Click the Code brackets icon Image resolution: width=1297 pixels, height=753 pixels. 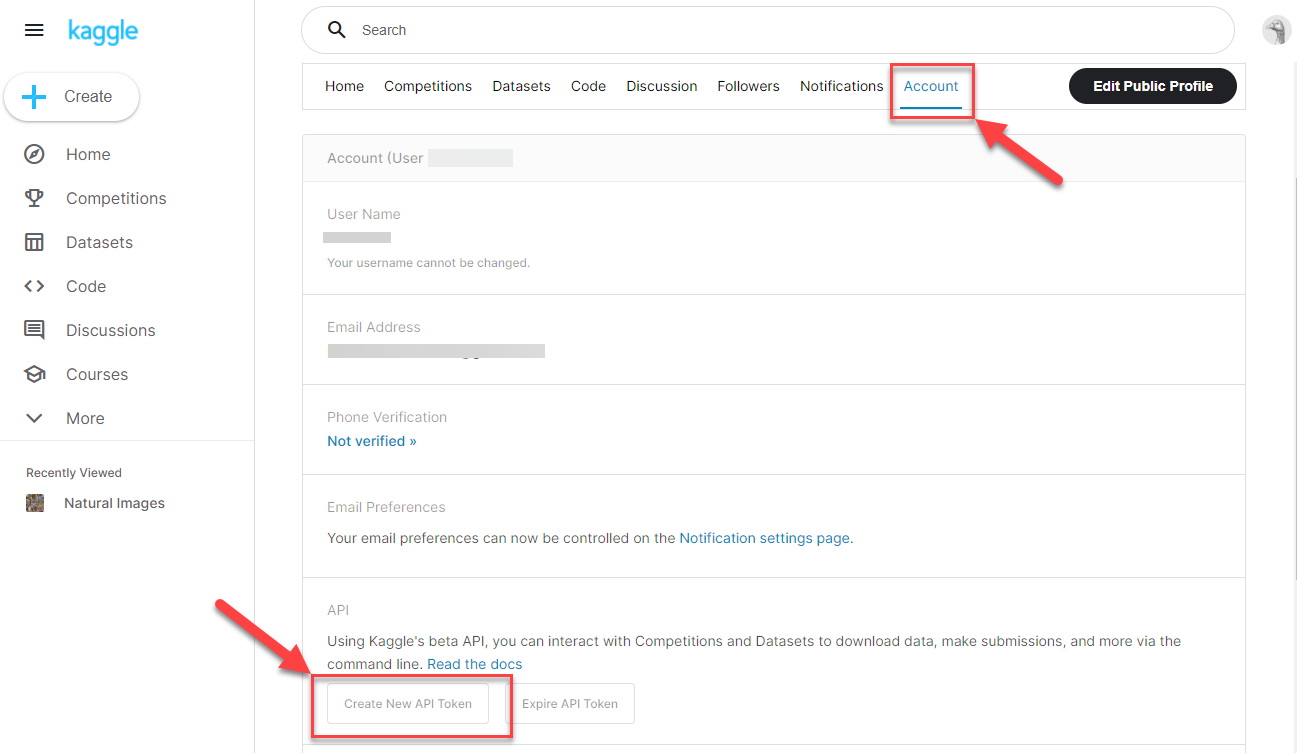click(x=35, y=286)
